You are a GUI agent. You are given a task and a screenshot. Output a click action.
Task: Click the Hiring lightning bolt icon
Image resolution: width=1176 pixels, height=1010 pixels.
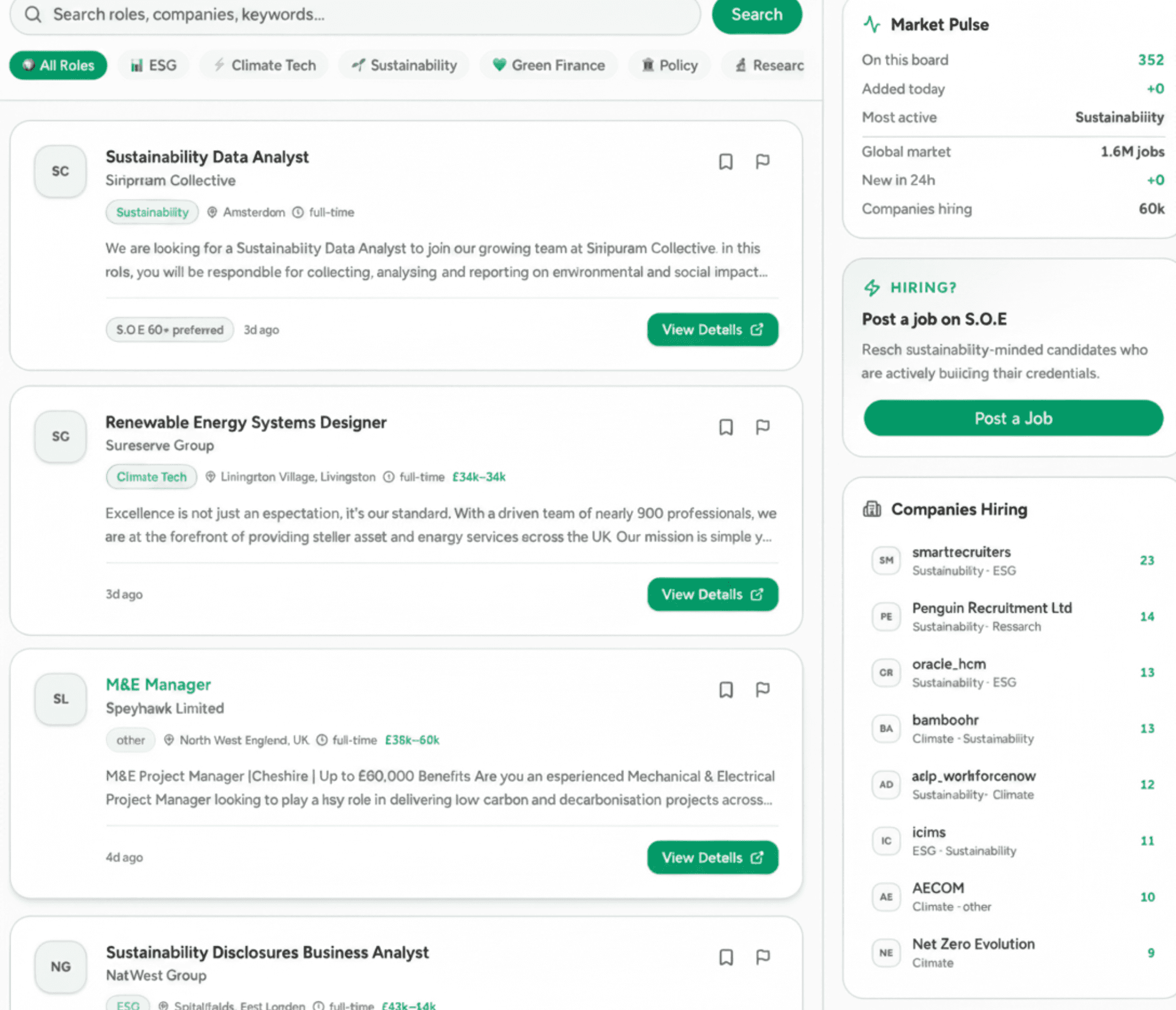pyautogui.click(x=872, y=287)
